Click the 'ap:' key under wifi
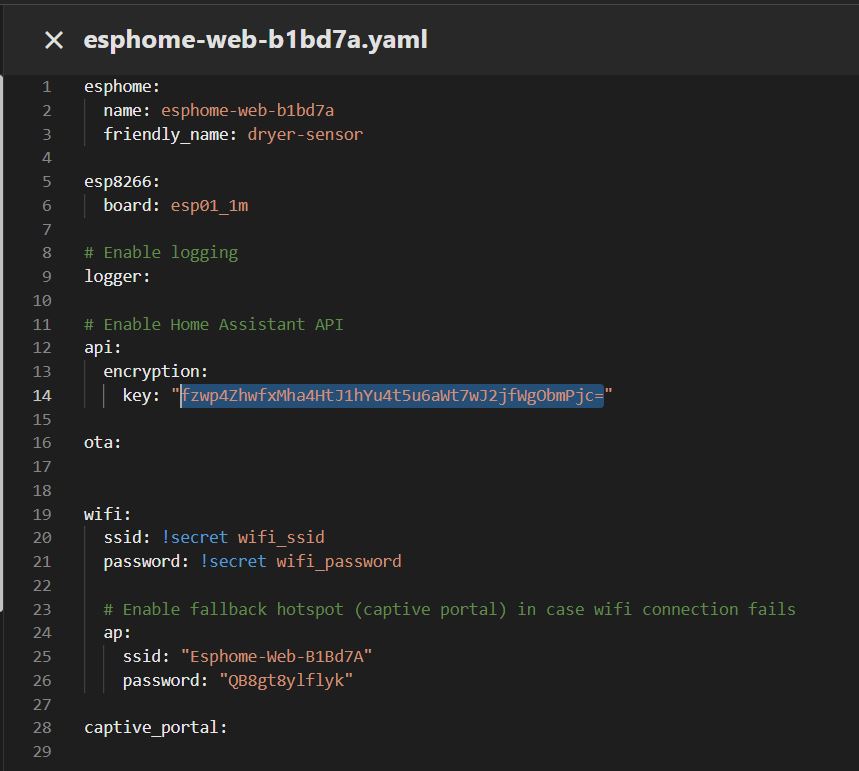859x771 pixels. (117, 633)
